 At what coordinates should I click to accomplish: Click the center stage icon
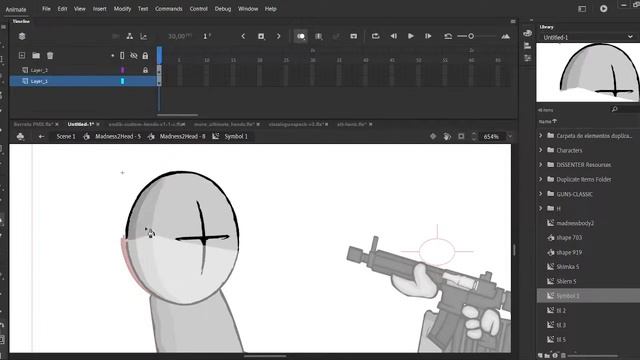pos(433,136)
